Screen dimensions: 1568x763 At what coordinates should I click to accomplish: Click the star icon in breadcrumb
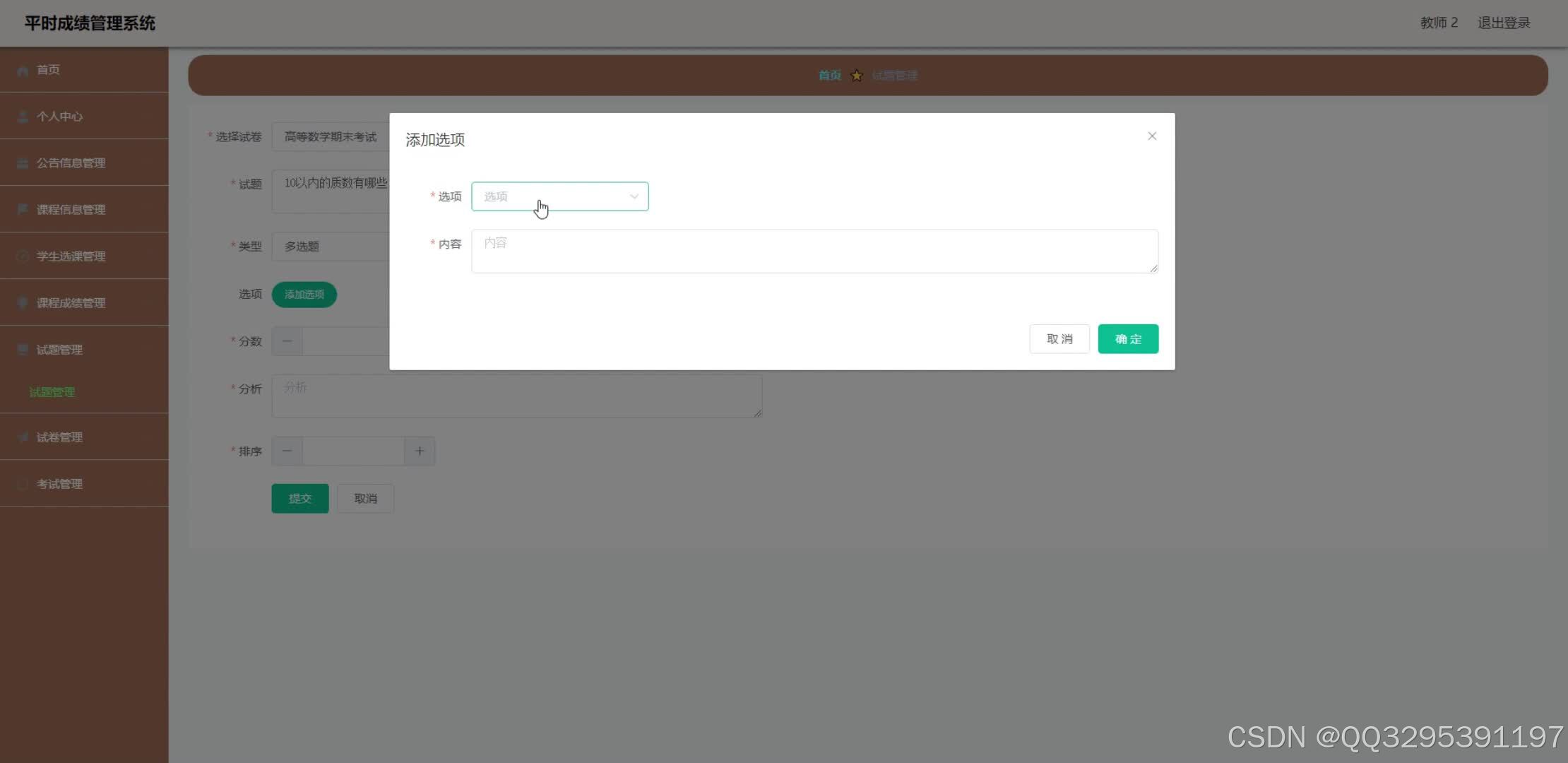pos(857,76)
